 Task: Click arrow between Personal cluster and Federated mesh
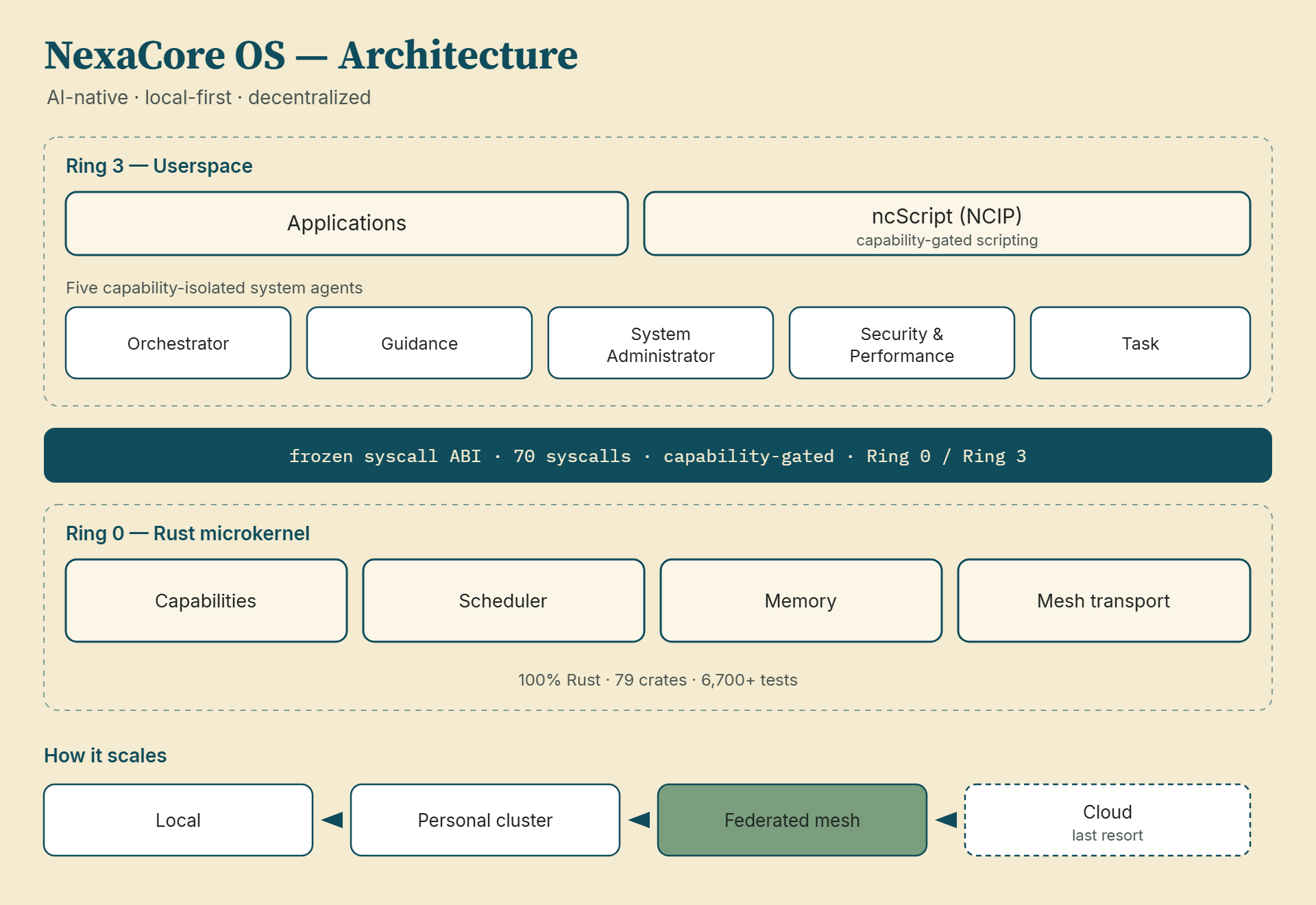point(639,819)
